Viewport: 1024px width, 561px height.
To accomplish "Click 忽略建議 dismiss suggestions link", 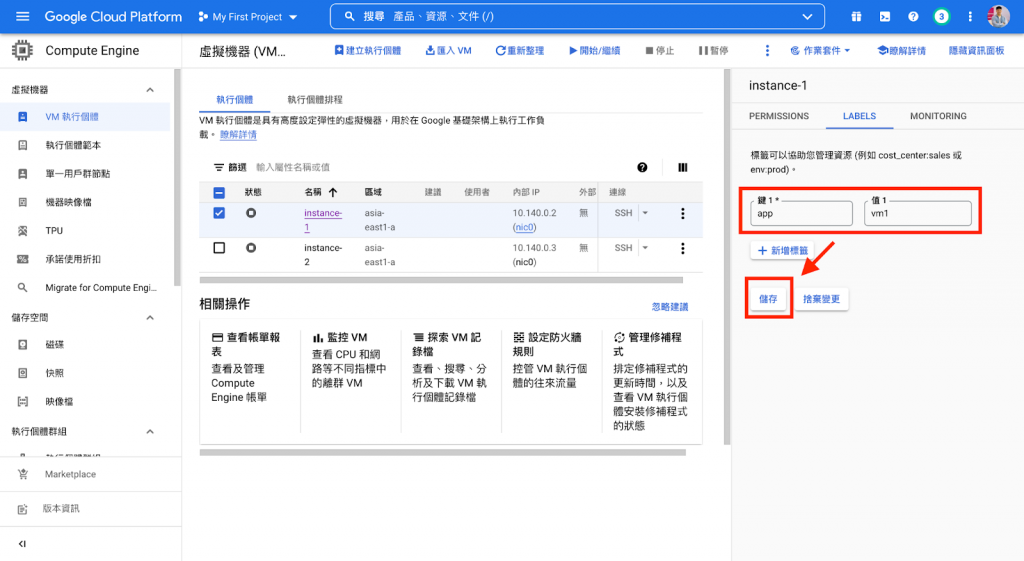I will point(669,306).
